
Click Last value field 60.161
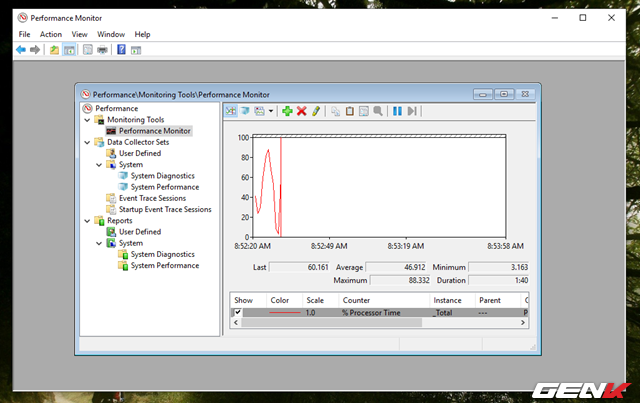[x=299, y=267]
